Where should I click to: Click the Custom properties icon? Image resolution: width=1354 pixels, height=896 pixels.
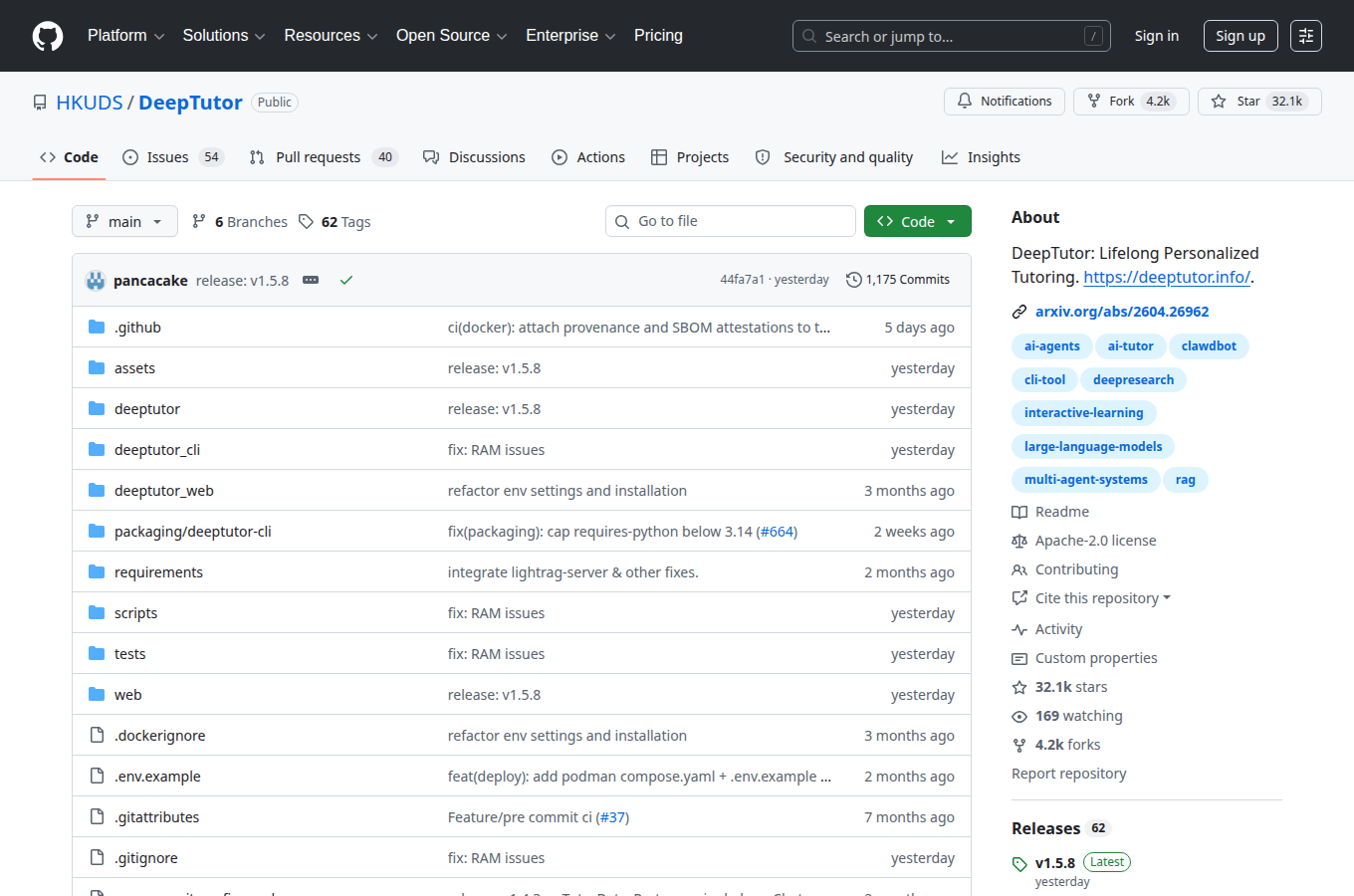(x=1019, y=658)
